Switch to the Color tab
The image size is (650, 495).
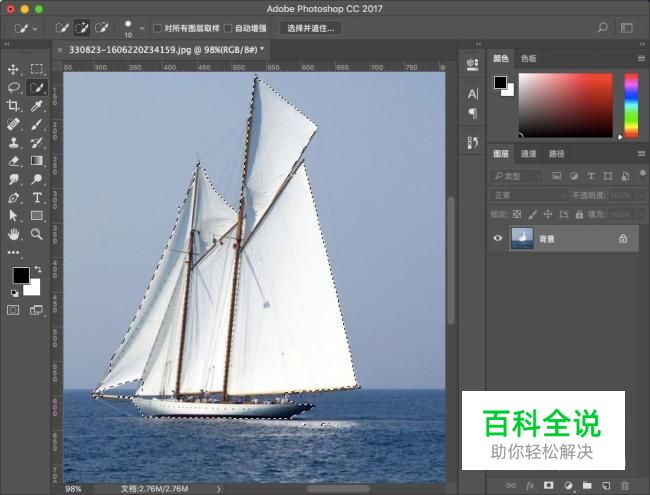[501, 59]
